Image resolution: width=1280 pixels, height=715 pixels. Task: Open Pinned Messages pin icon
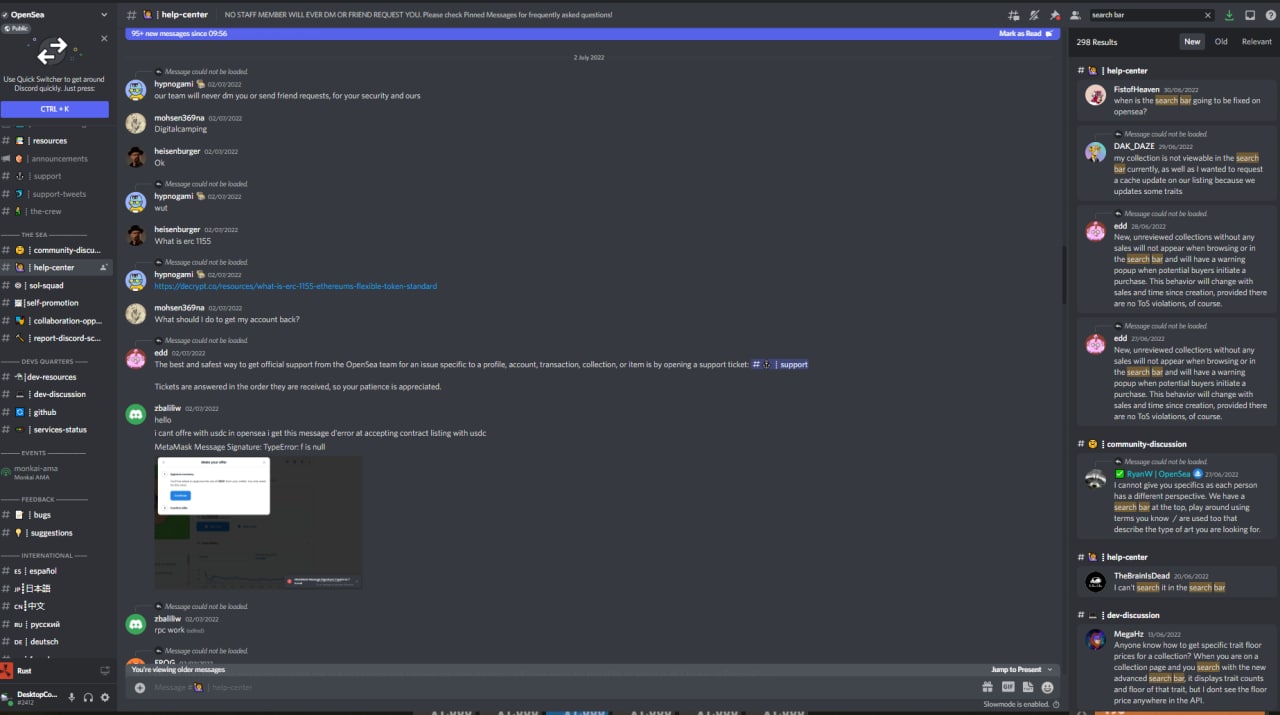pyautogui.click(x=1054, y=15)
